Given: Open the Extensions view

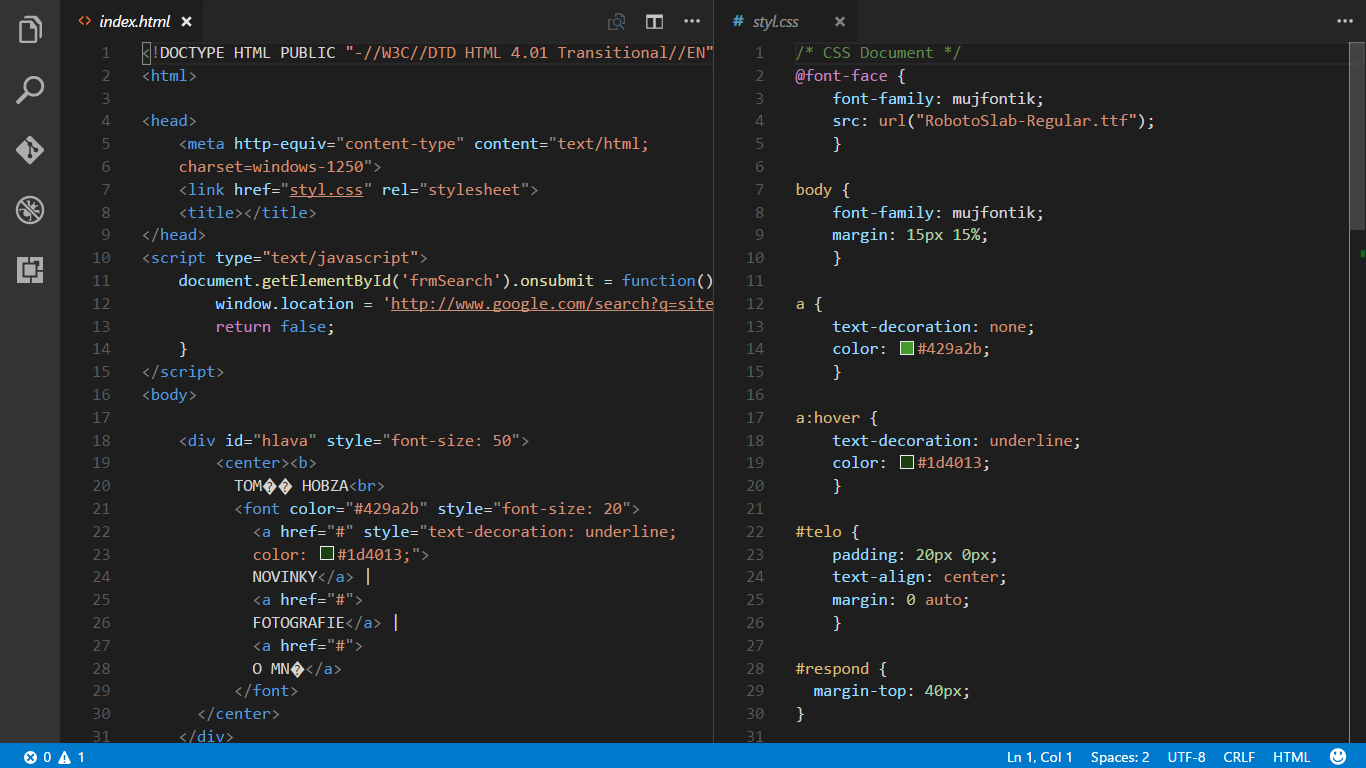Looking at the screenshot, I should pos(30,270).
